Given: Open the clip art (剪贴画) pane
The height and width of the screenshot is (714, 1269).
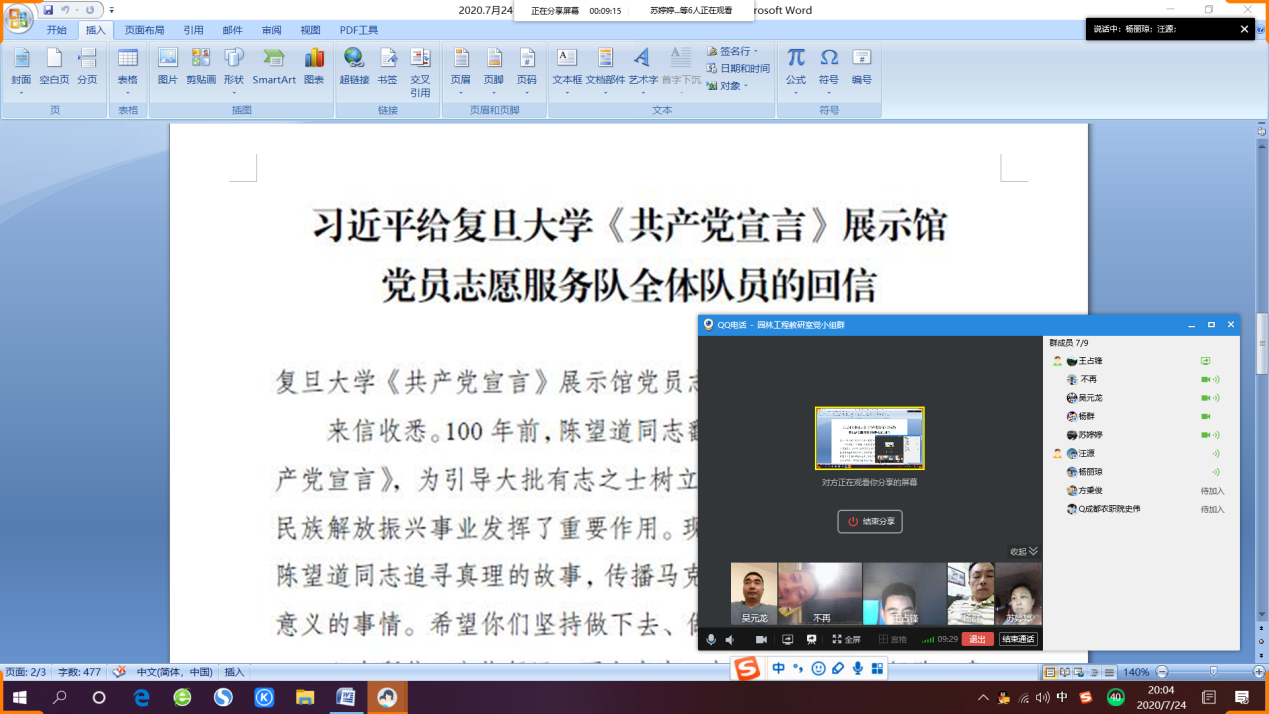Looking at the screenshot, I should pyautogui.click(x=200, y=68).
